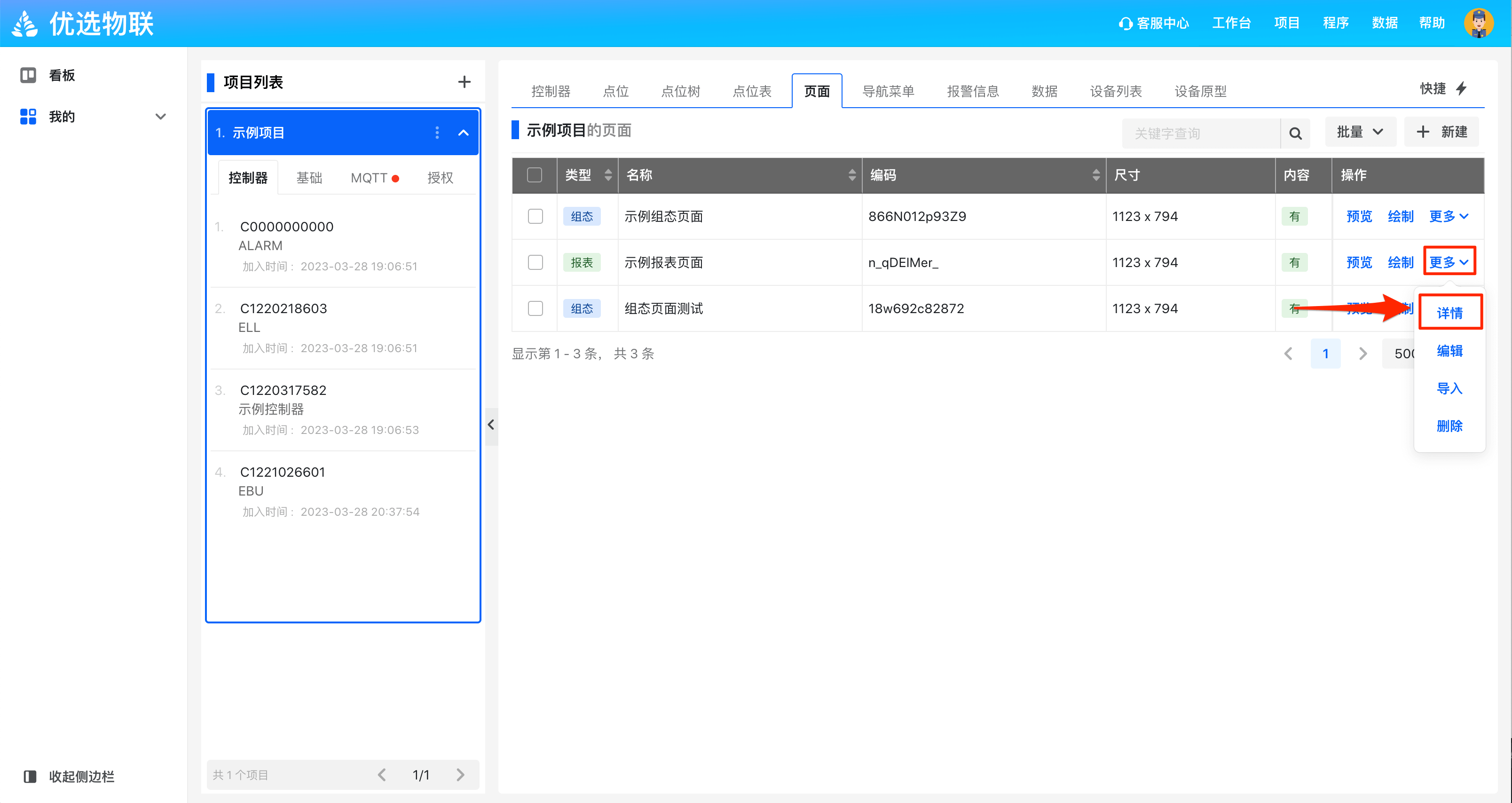The width and height of the screenshot is (1512, 803).
Task: Open the three-dot menu on 示例项目
Action: [437, 133]
